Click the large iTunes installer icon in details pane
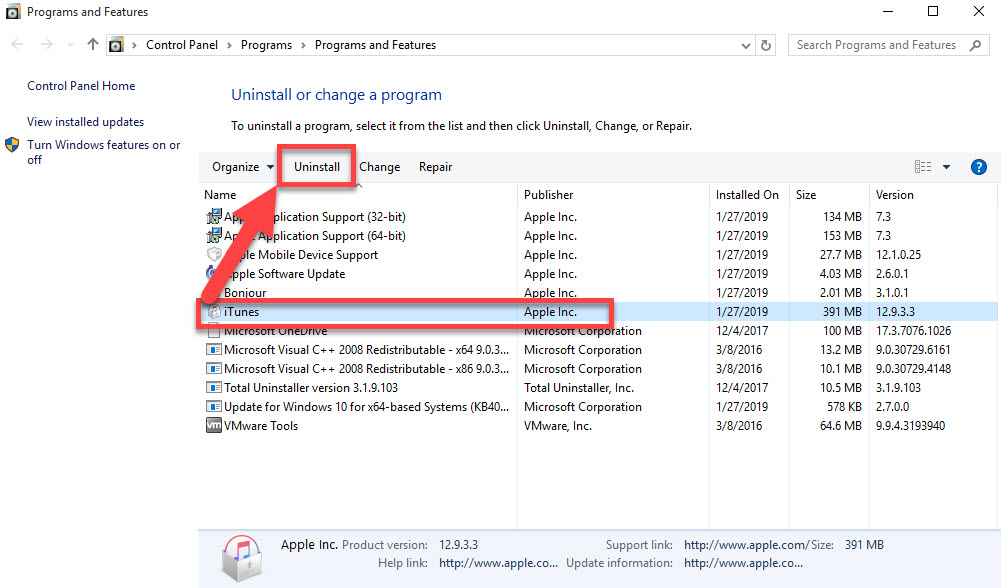The image size is (1001, 588). (242, 558)
